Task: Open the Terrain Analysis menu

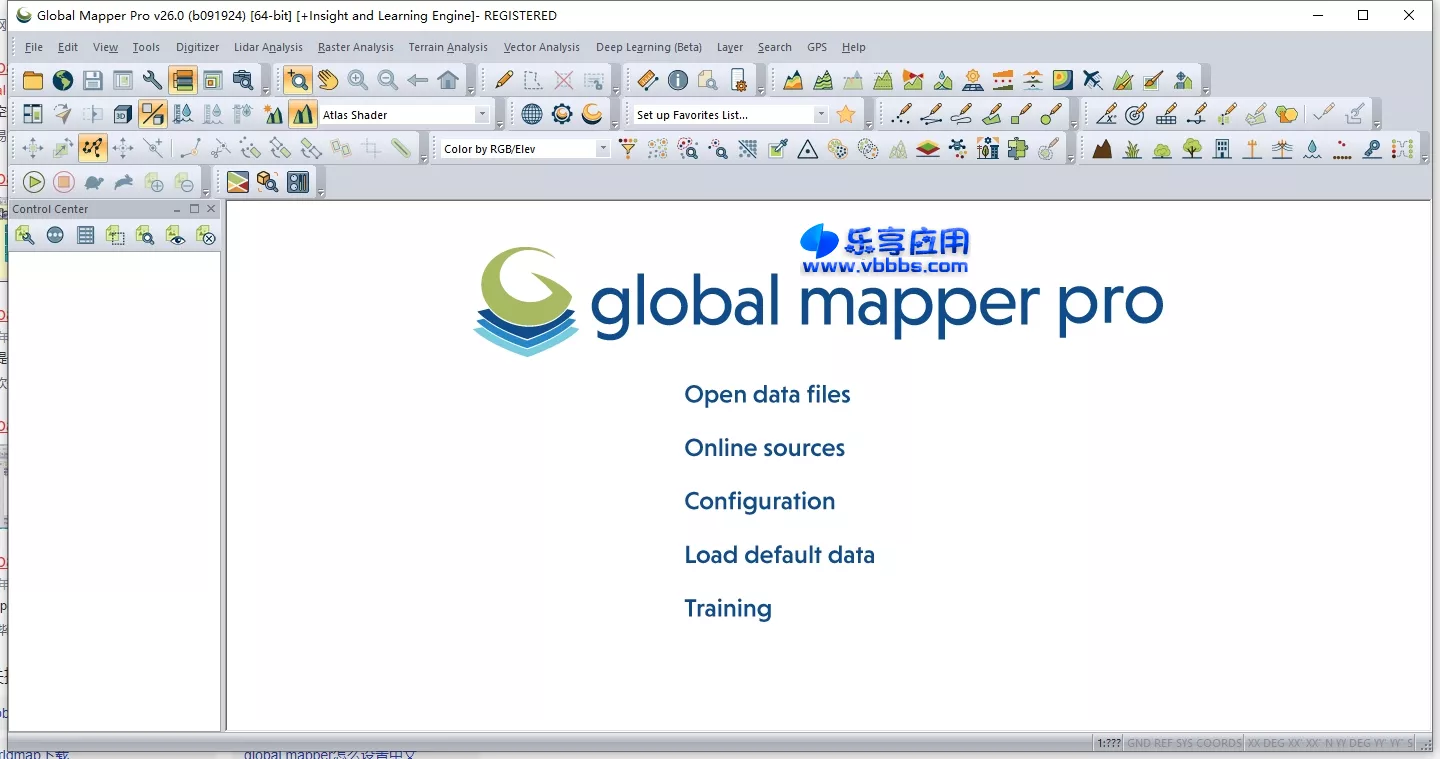Action: pos(447,47)
